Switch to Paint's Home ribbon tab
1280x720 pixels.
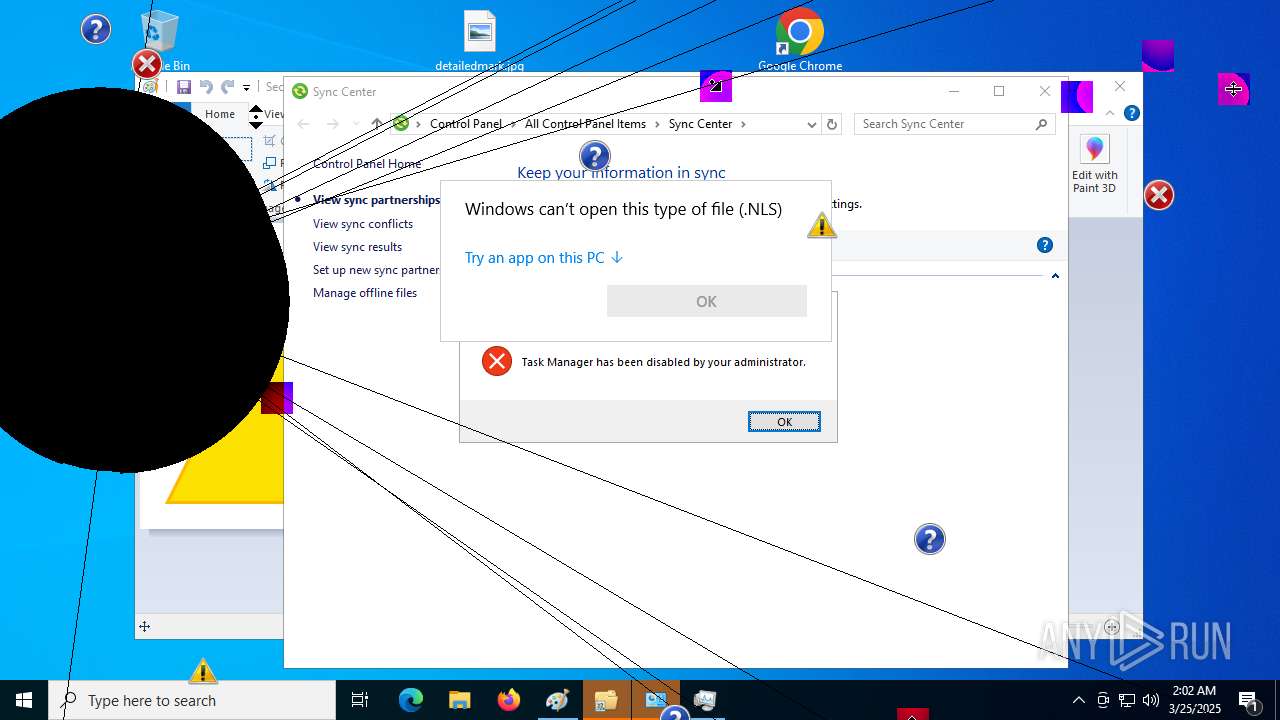point(220,114)
